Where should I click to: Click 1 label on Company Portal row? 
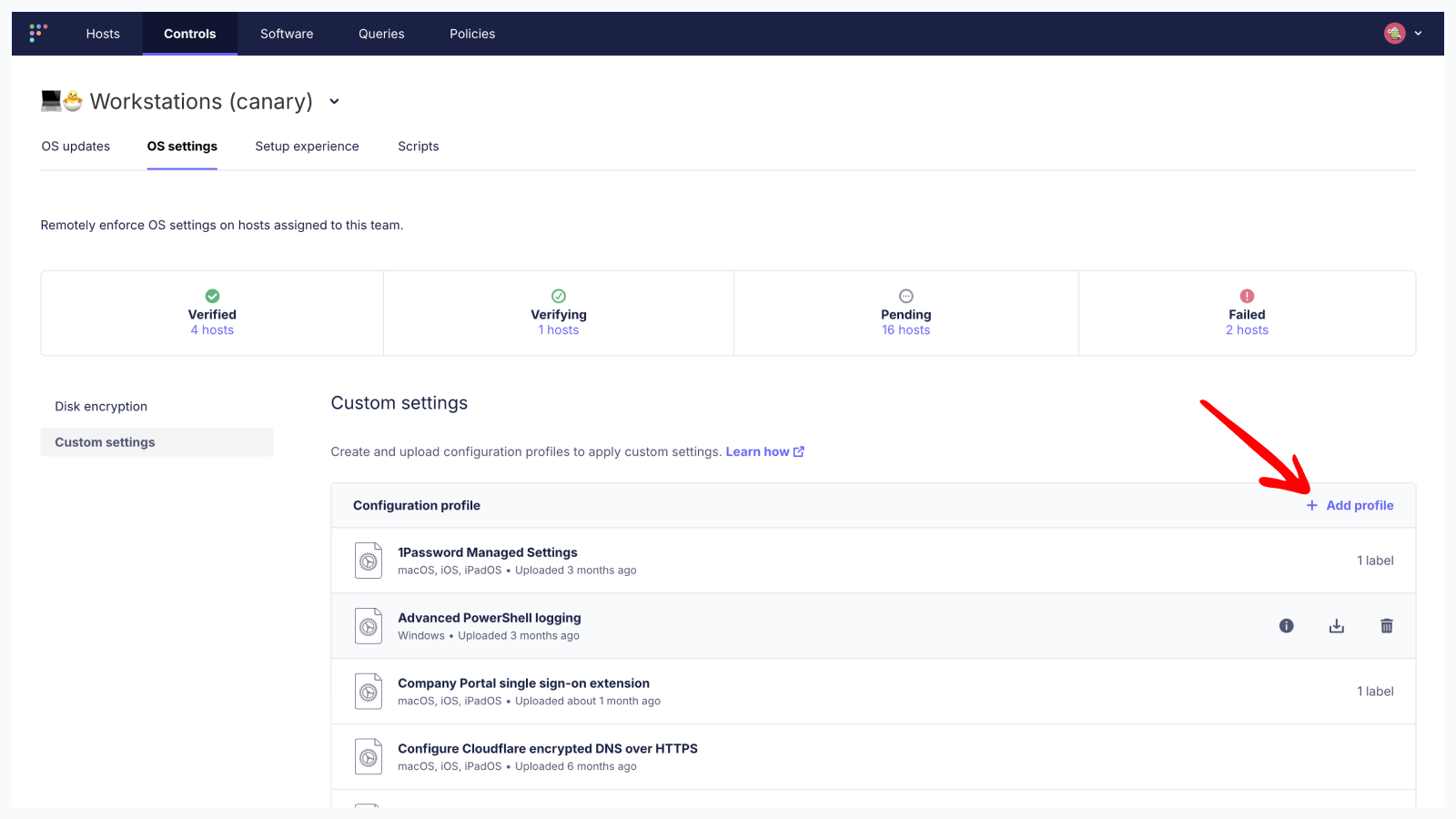click(x=1375, y=692)
